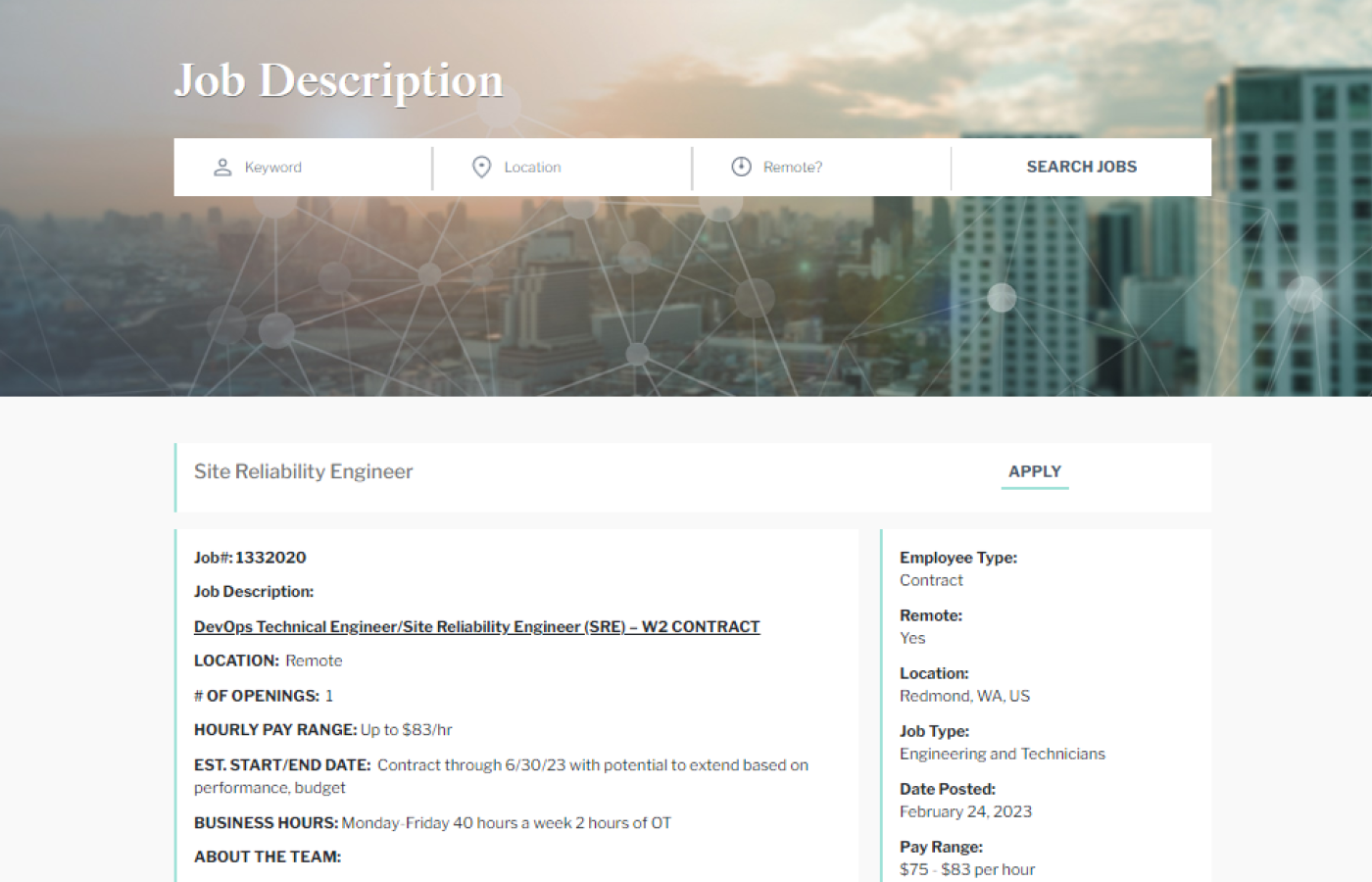Click the Job Description page heading
The height and width of the screenshot is (882, 1372).
pos(338,80)
